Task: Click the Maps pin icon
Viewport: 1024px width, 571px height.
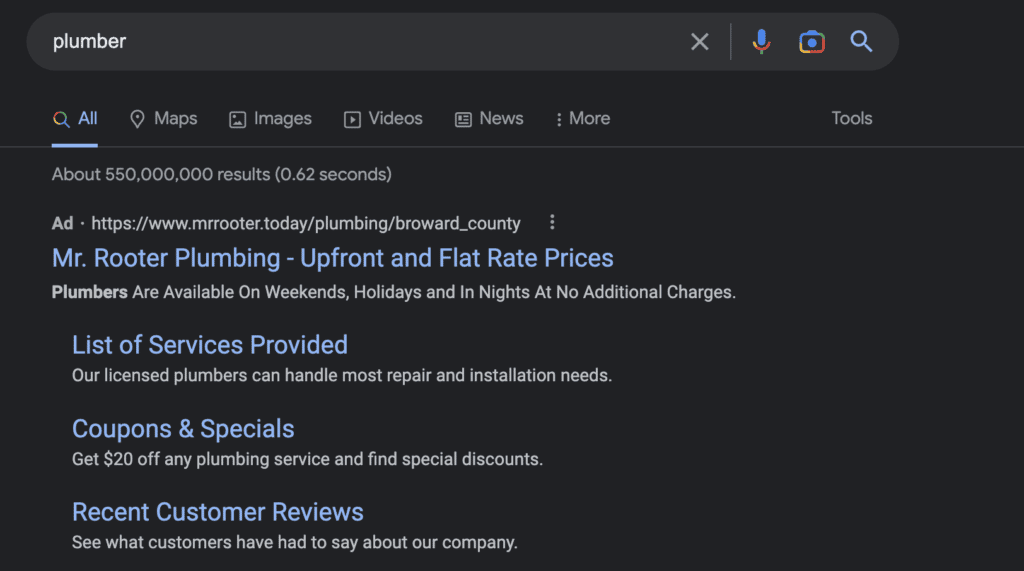Action: [x=137, y=119]
